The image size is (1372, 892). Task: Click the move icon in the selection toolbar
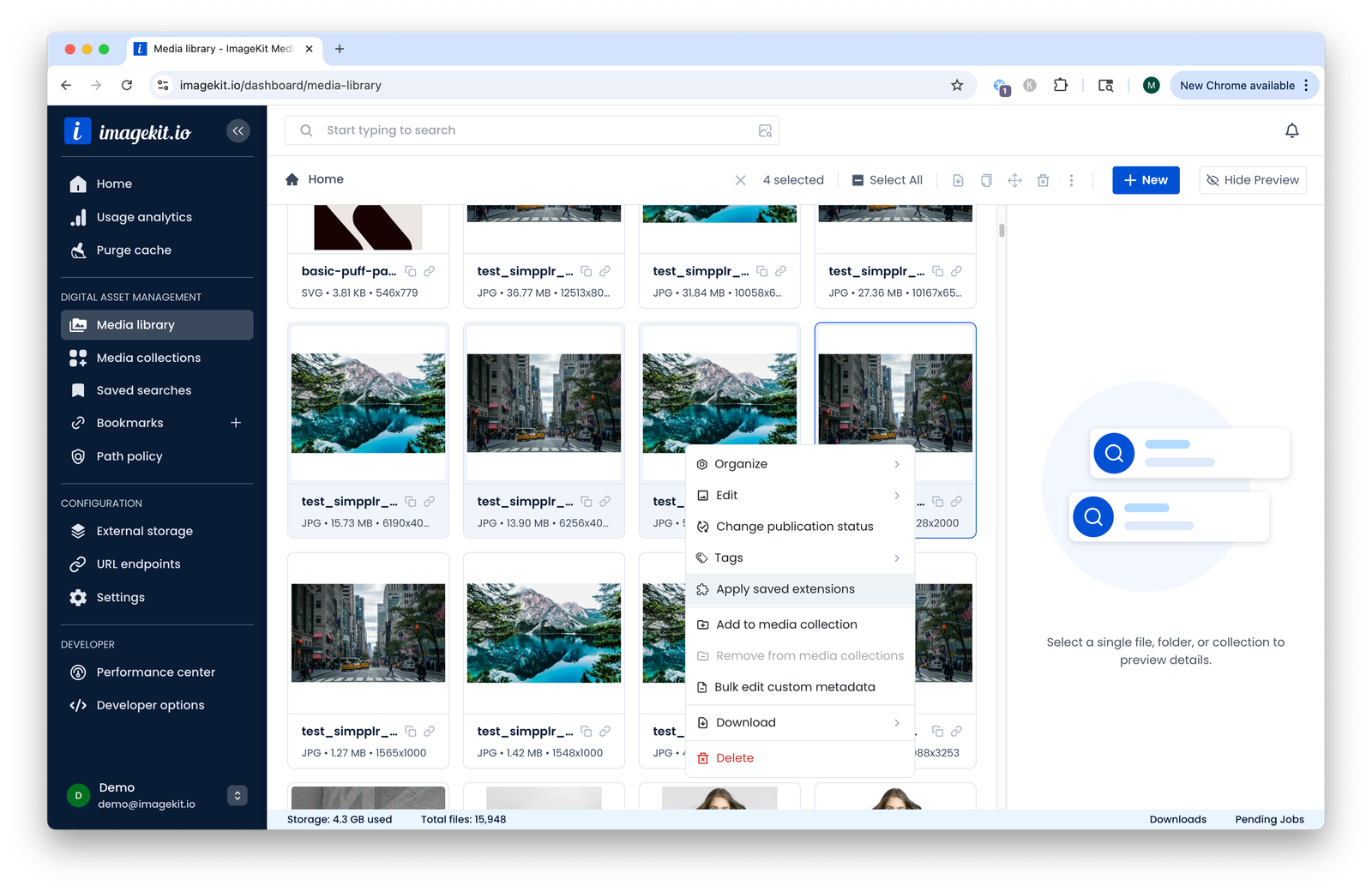pos(1014,180)
